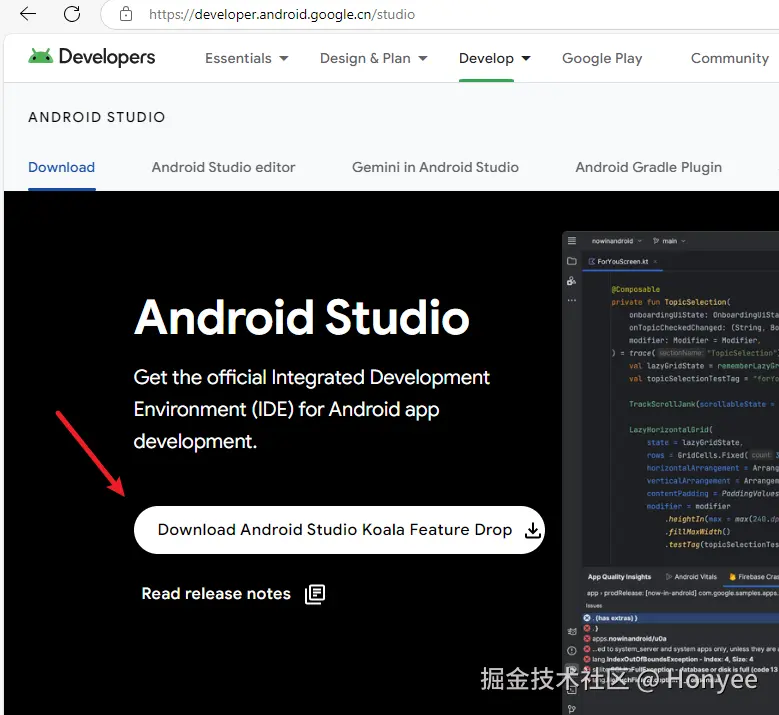Screen dimensions: 779x715
Task: Open the Develop menu
Action: [x=494, y=58]
